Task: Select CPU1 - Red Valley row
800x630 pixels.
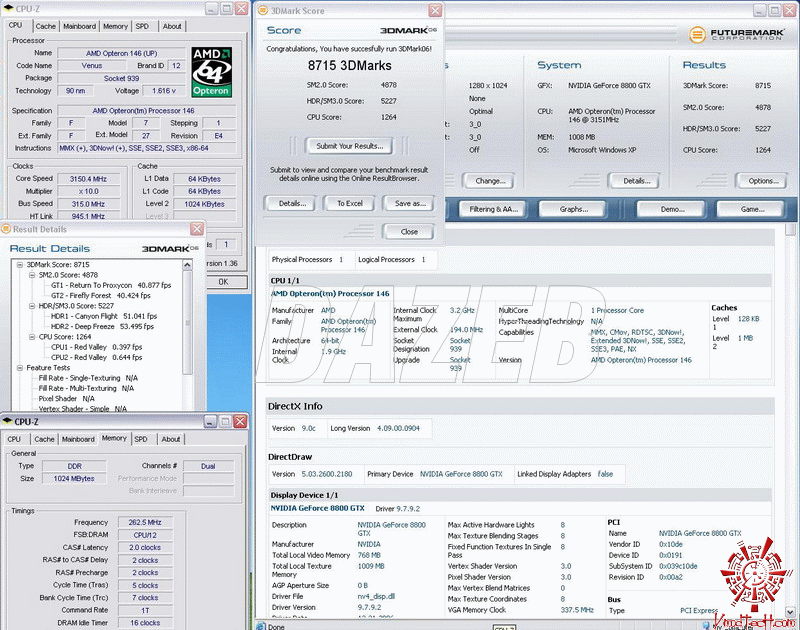Action: click(96, 347)
